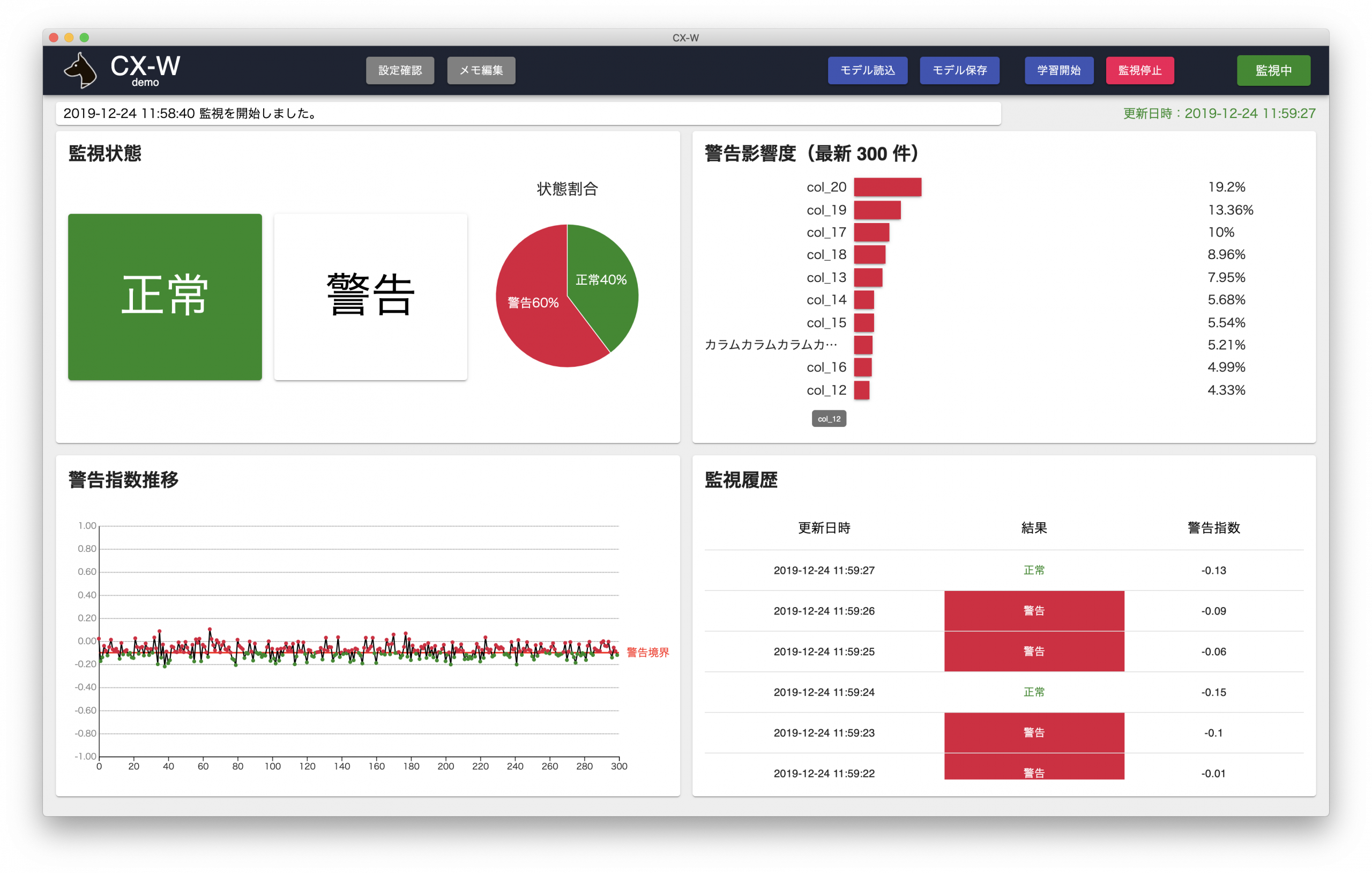Click the 結果 column header

1034,528
